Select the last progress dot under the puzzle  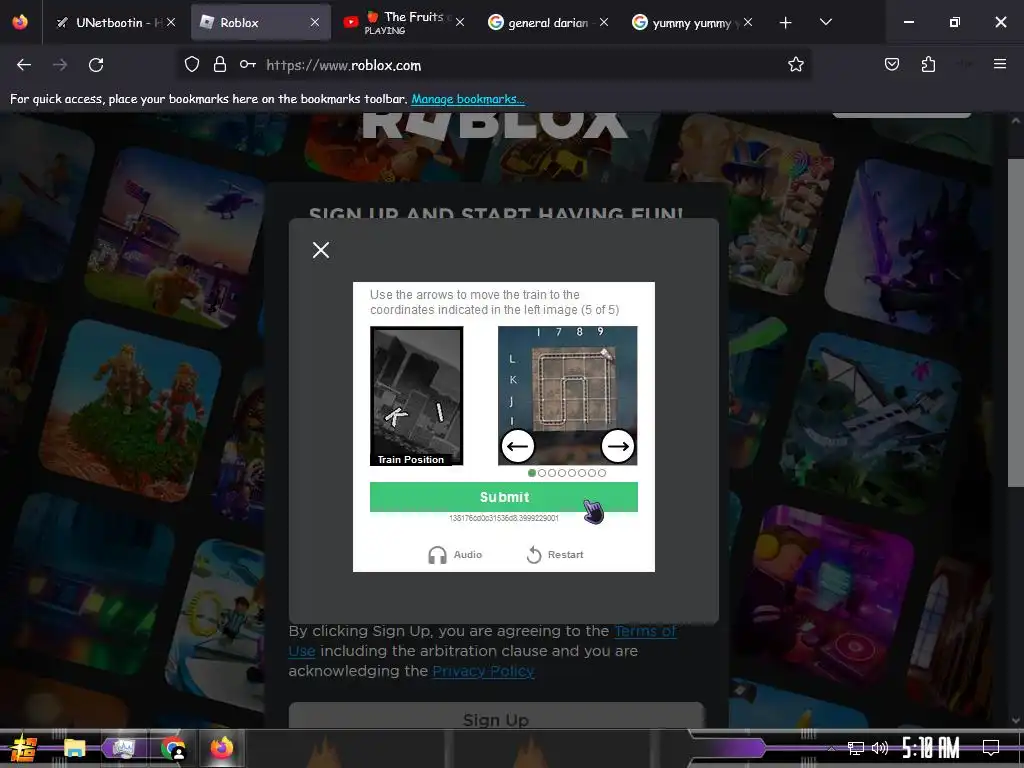(x=602, y=473)
